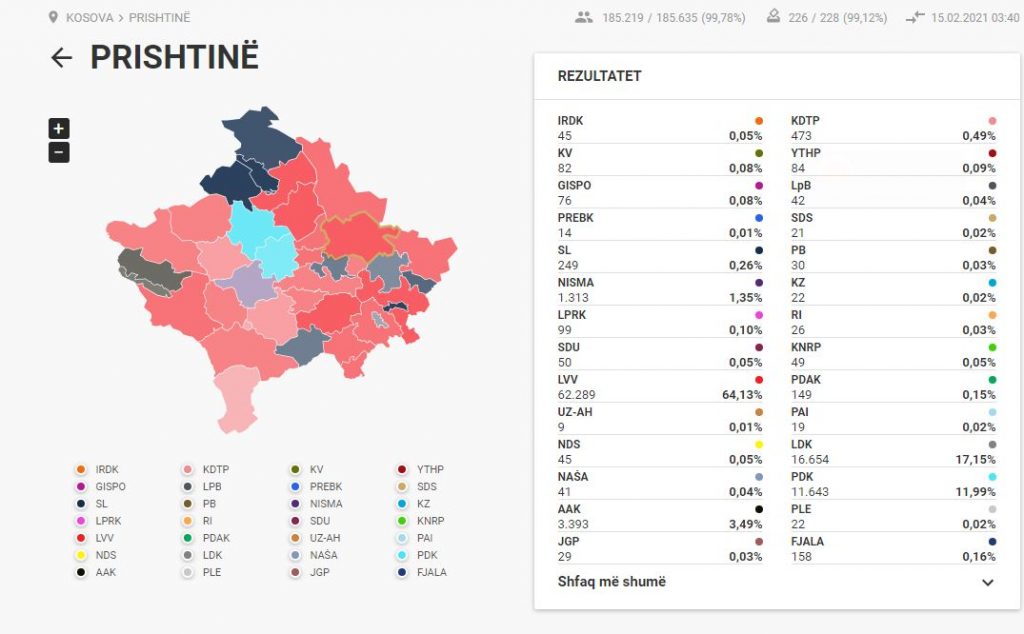Click SL label in map legend
1024x634 pixels.
pos(101,503)
